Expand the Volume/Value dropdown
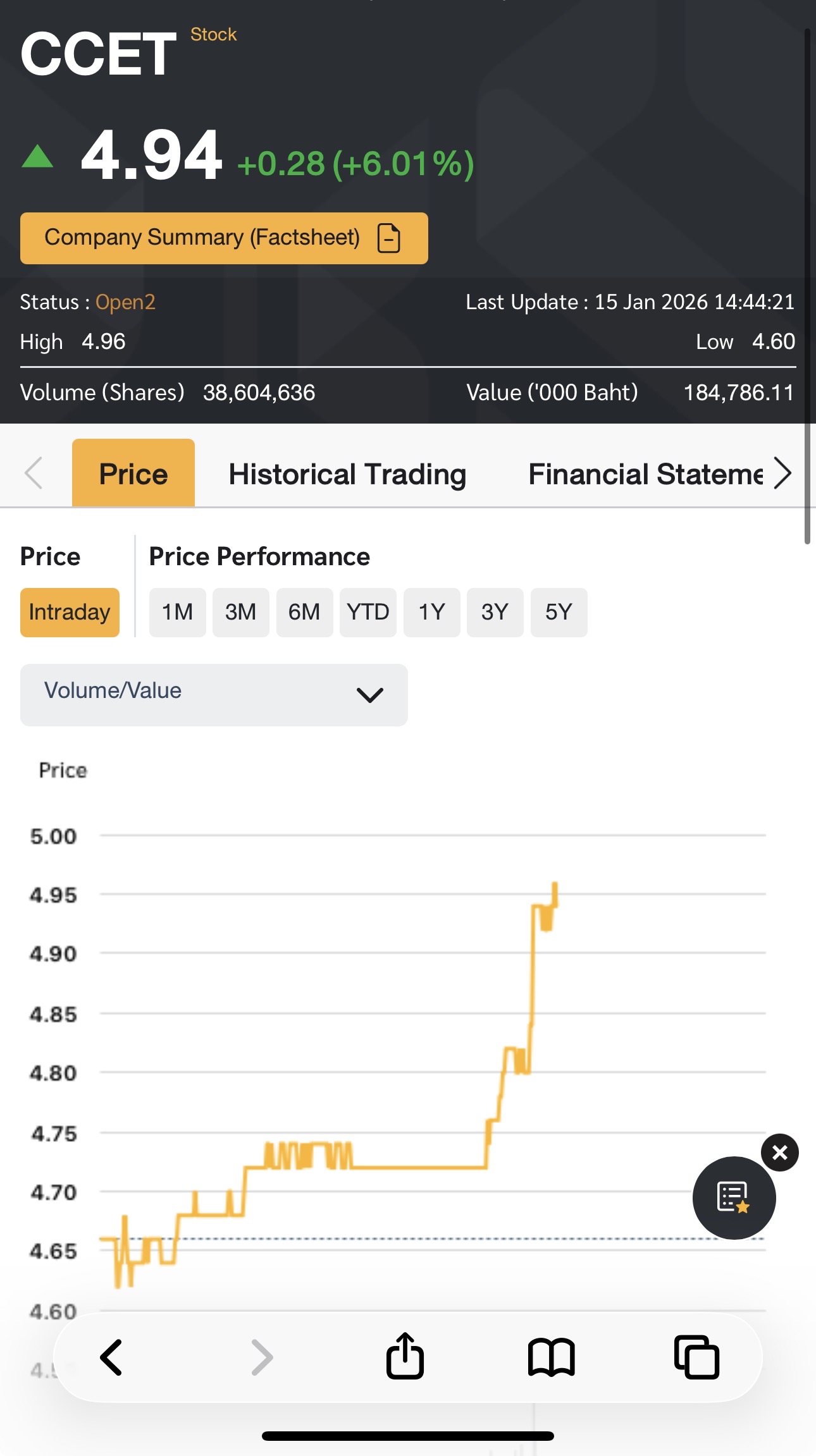Screen dimensions: 816x1456 214,694
